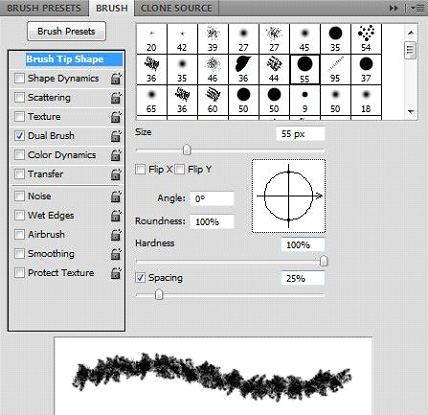Select the 60 brush tip preset
The width and height of the screenshot is (428, 415).
point(213,100)
